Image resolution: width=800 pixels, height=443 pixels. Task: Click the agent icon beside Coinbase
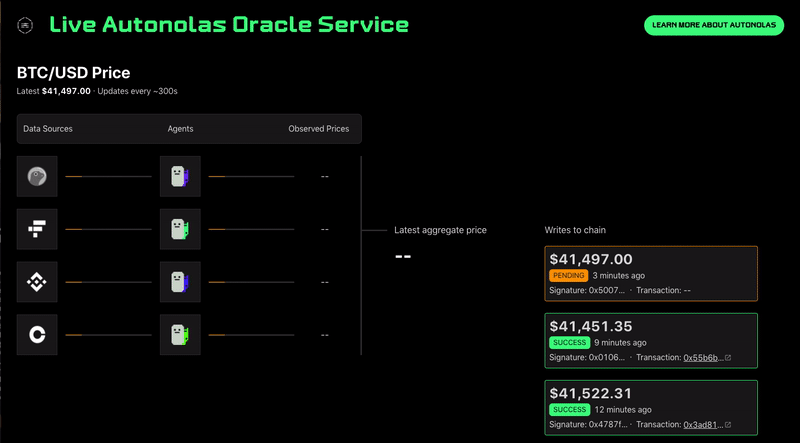(180, 335)
